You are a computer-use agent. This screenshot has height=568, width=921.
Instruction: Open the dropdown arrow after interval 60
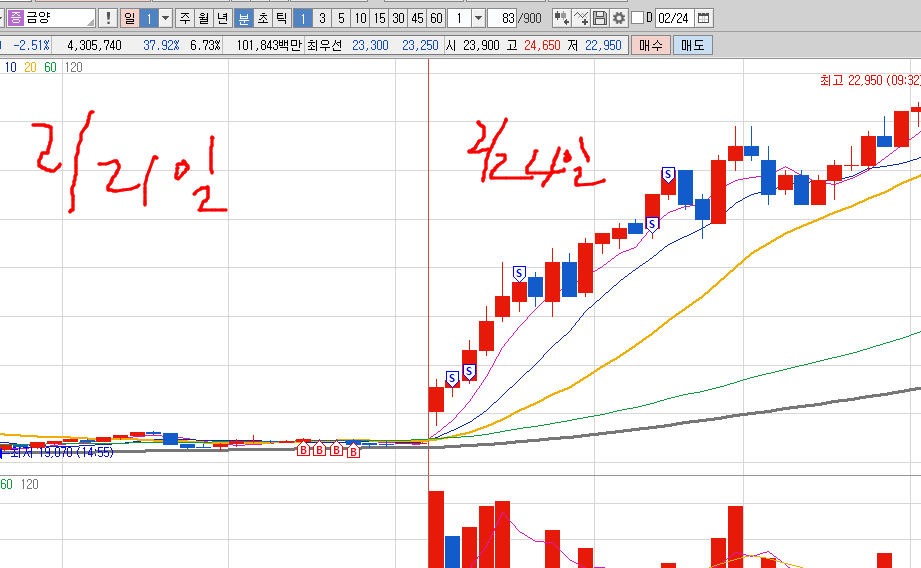pyautogui.click(x=477, y=18)
